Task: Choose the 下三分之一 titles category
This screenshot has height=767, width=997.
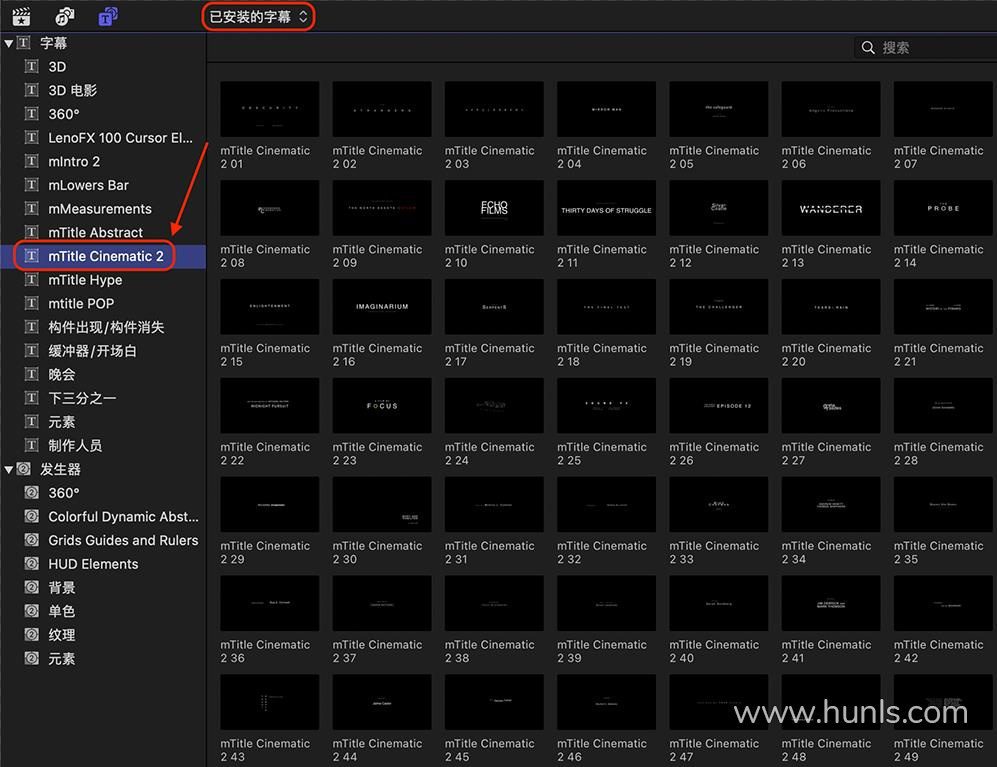Action: coord(82,399)
